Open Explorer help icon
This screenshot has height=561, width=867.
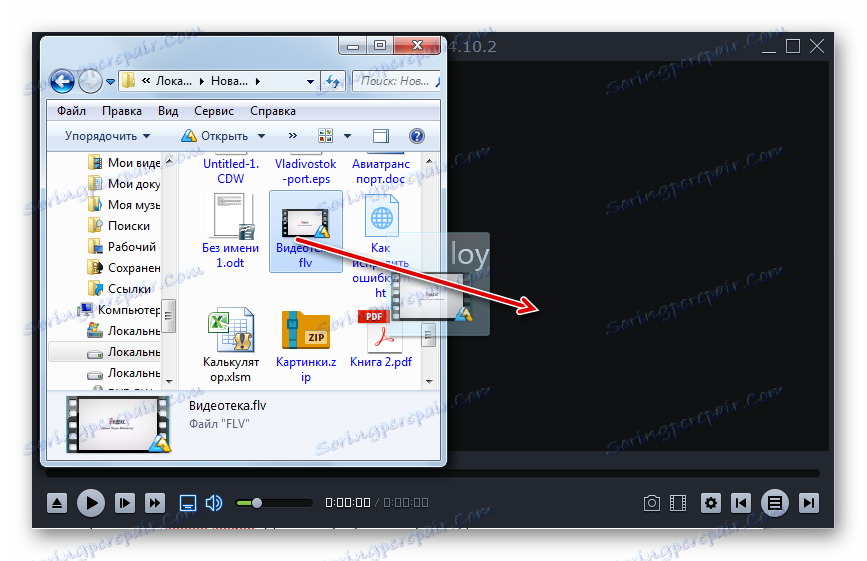click(417, 136)
